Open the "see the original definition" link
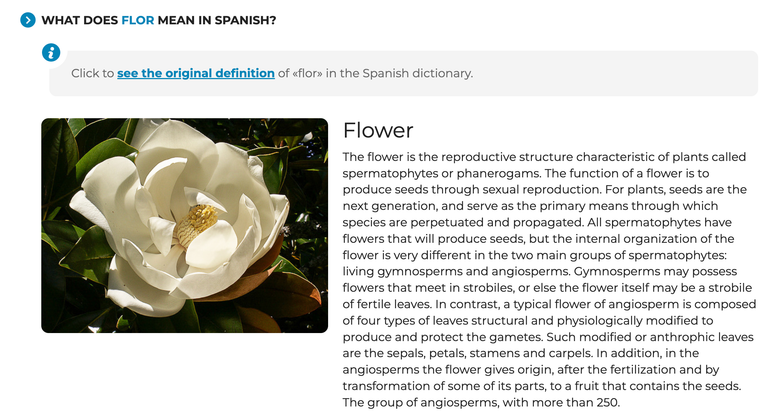Screen dimensions: 768x414 (195, 73)
